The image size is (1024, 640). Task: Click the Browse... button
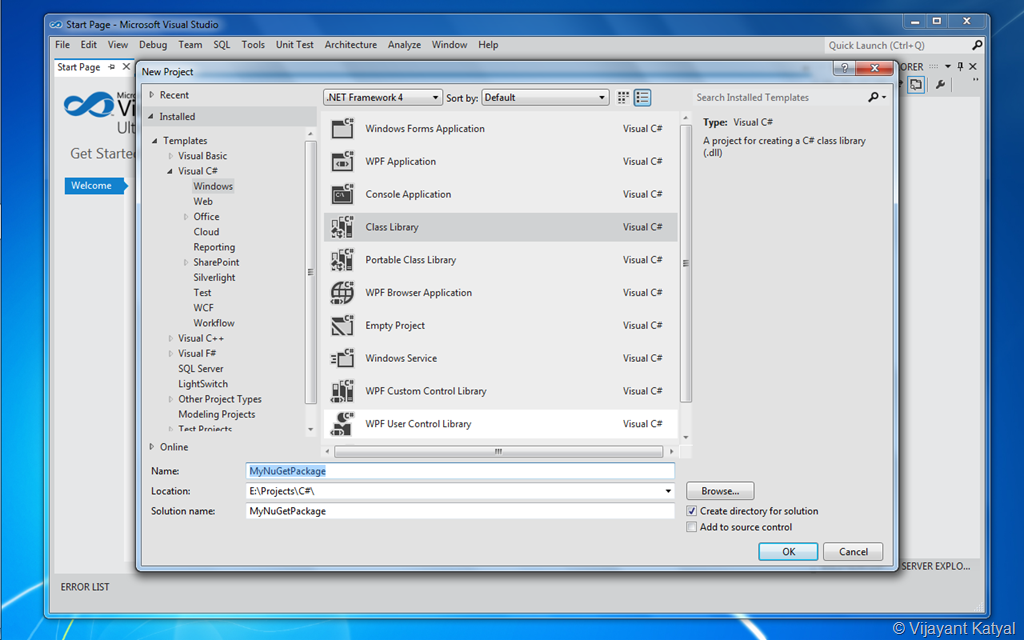[720, 491]
